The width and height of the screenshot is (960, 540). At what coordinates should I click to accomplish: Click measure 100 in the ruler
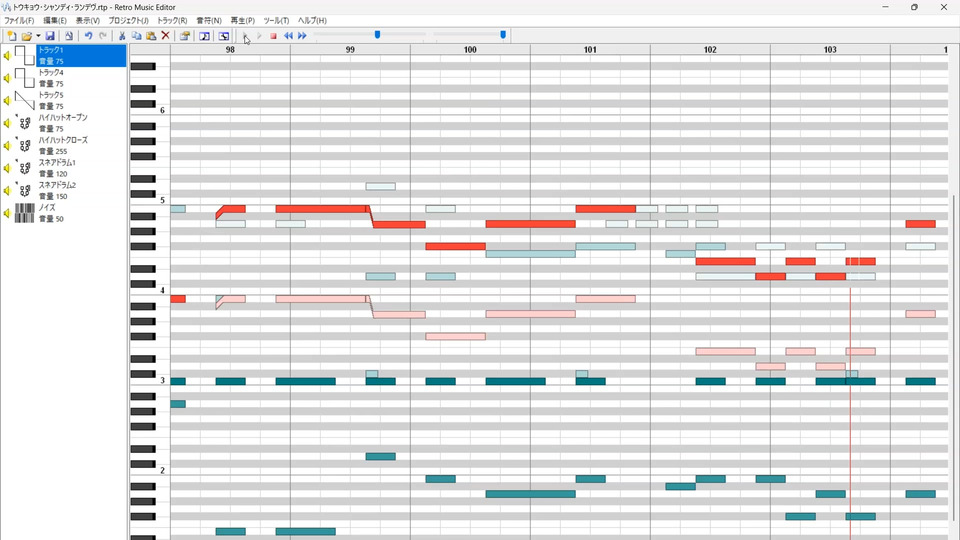tap(470, 50)
